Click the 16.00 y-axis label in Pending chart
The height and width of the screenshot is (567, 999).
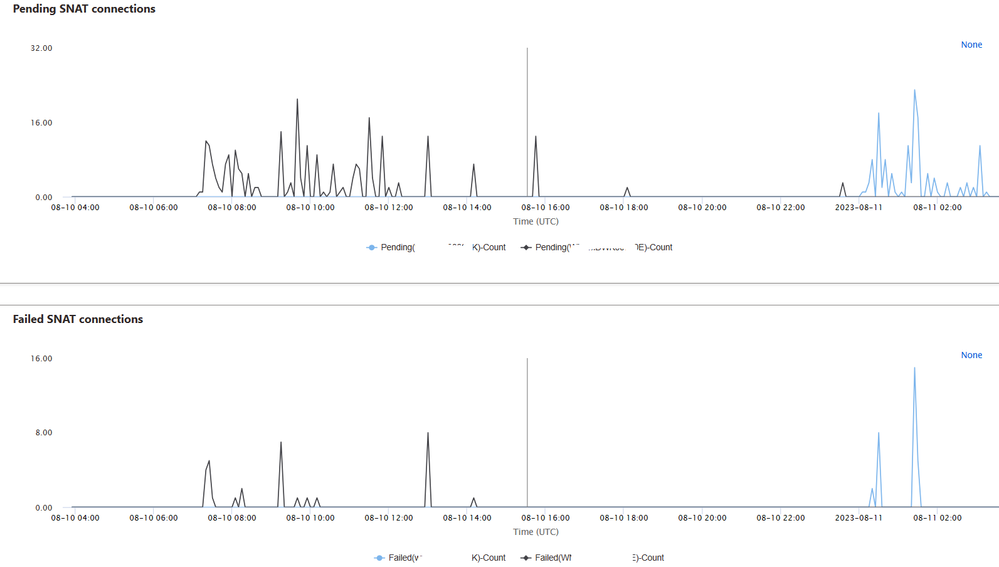coord(41,122)
